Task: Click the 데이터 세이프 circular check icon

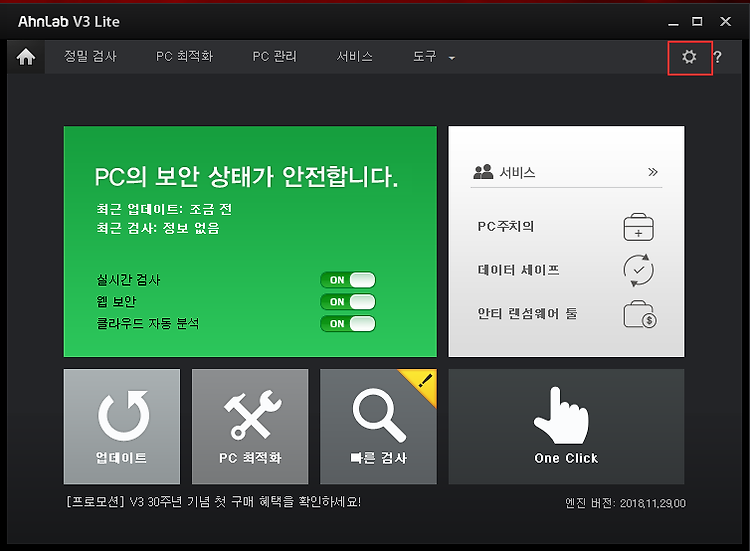Action: (x=638, y=270)
